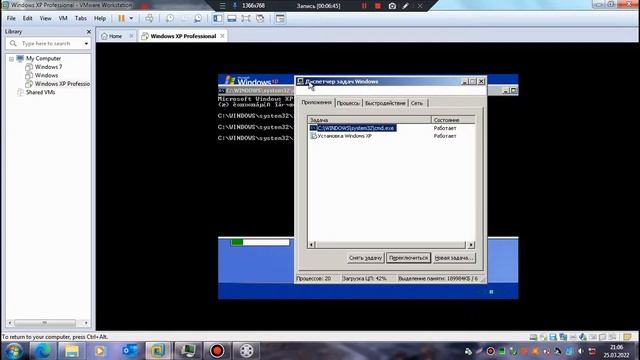
Task: Click the Send Ctrl+Alt+Del toolbar icon
Action: coord(149,18)
